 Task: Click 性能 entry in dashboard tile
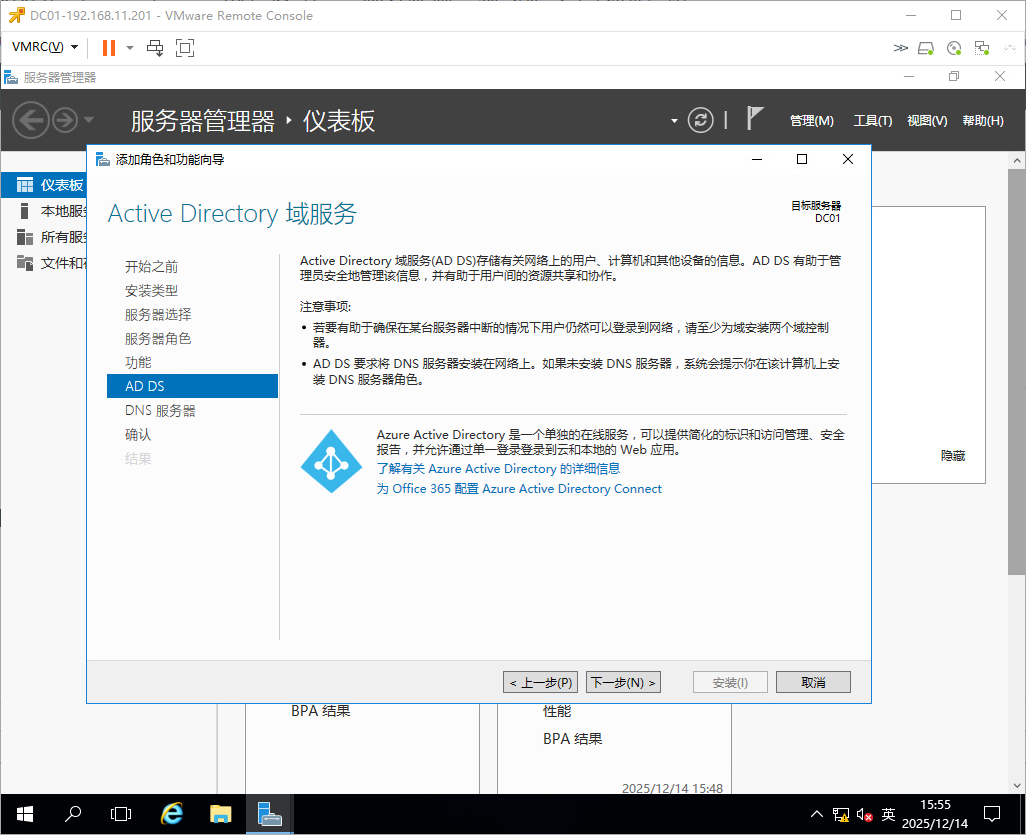tap(557, 711)
